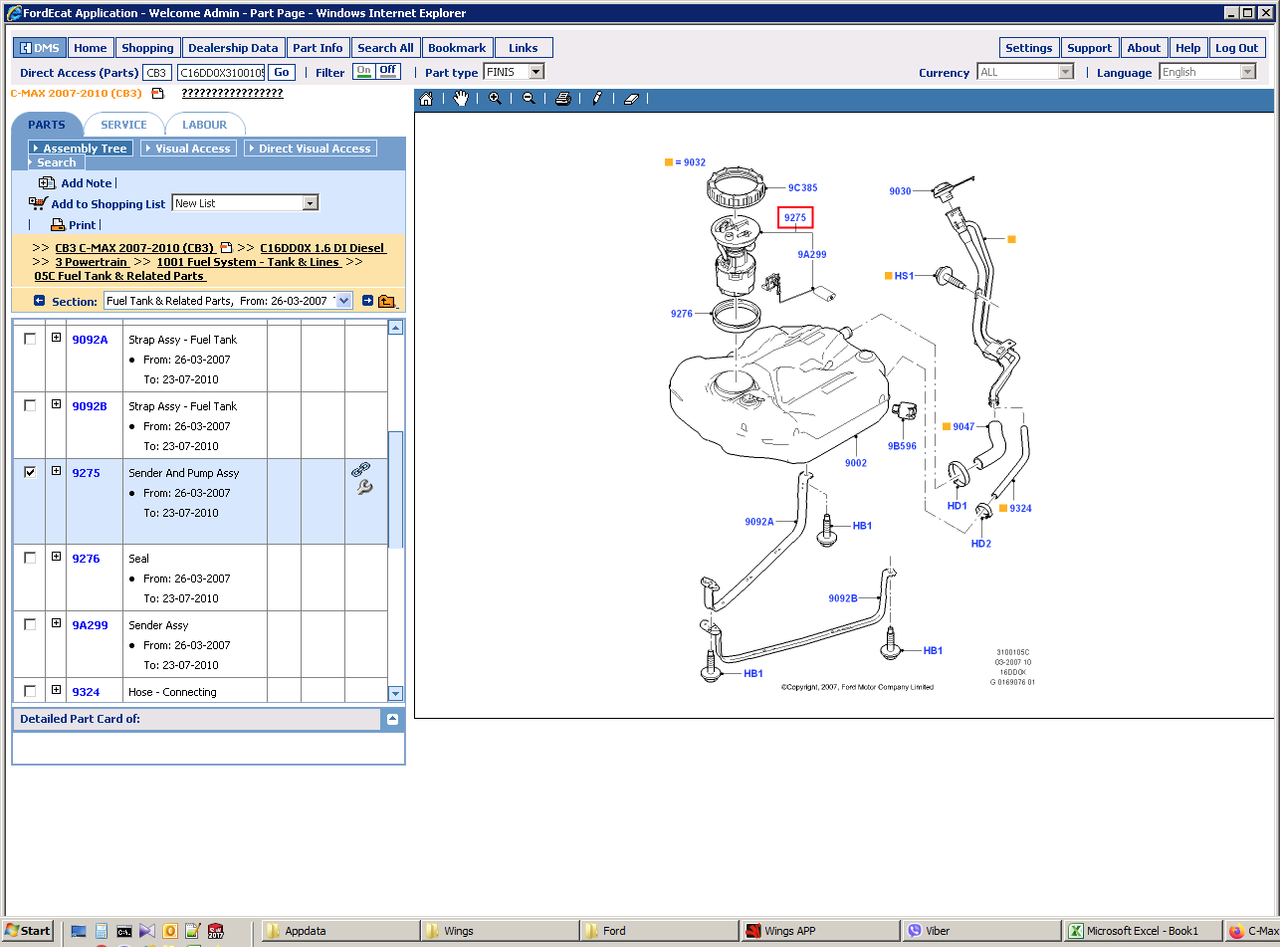
Task: Open the Bookmark menu
Action: pyautogui.click(x=457, y=48)
